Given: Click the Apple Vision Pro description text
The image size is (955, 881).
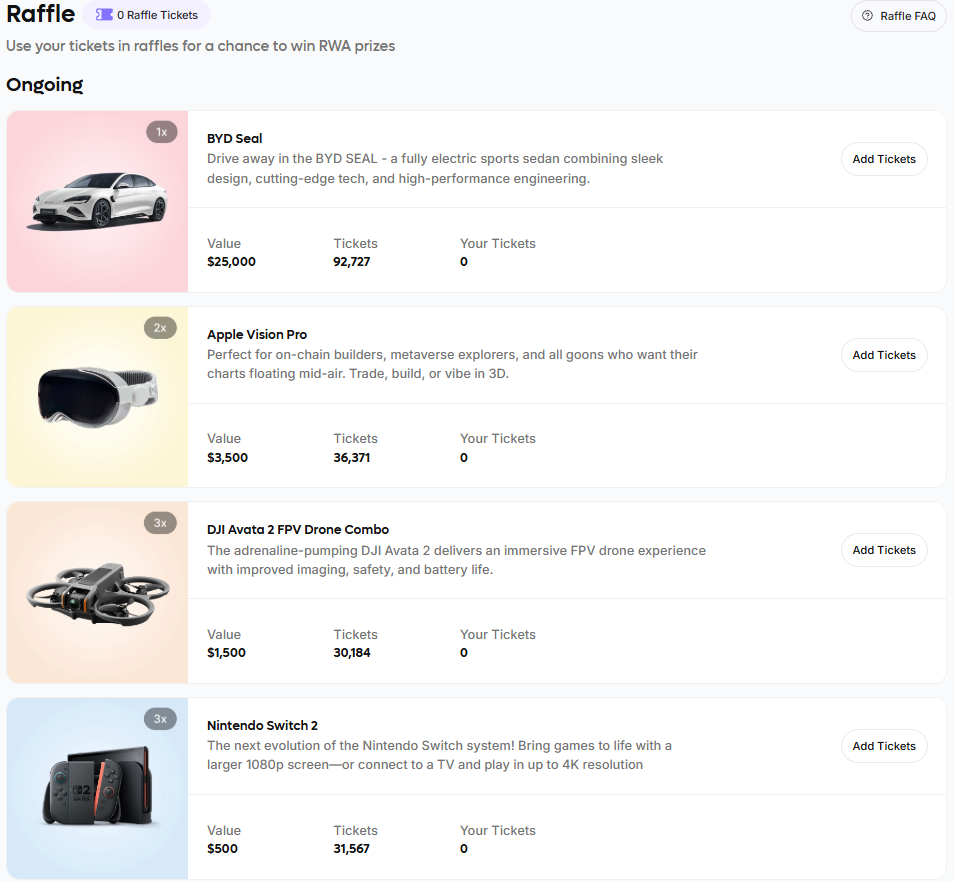Looking at the screenshot, I should (452, 364).
